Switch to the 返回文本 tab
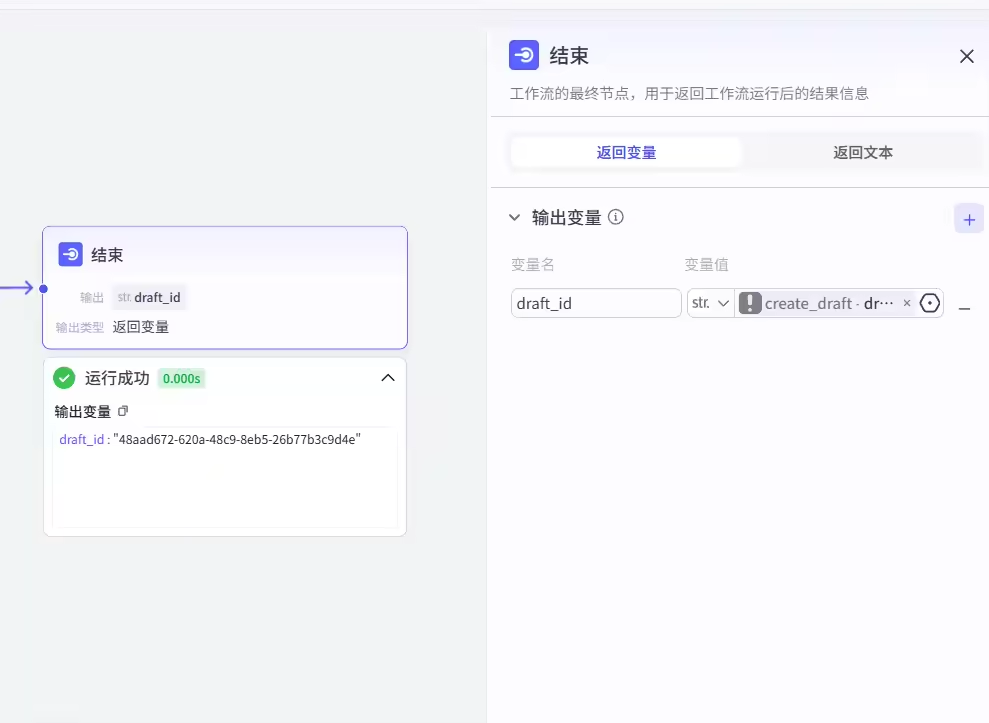Viewport: 989px width, 723px height. click(862, 153)
